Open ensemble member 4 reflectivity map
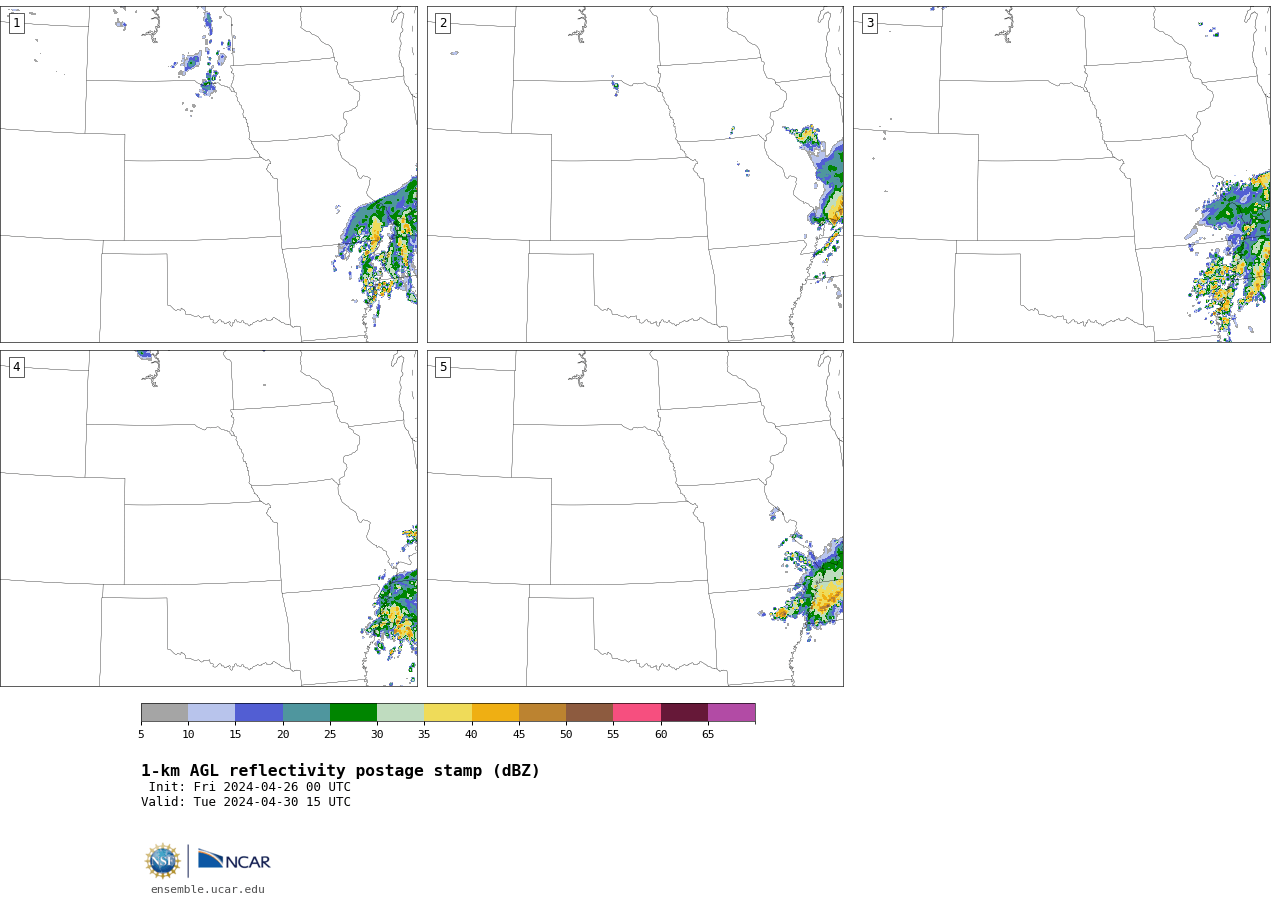 (x=209, y=518)
